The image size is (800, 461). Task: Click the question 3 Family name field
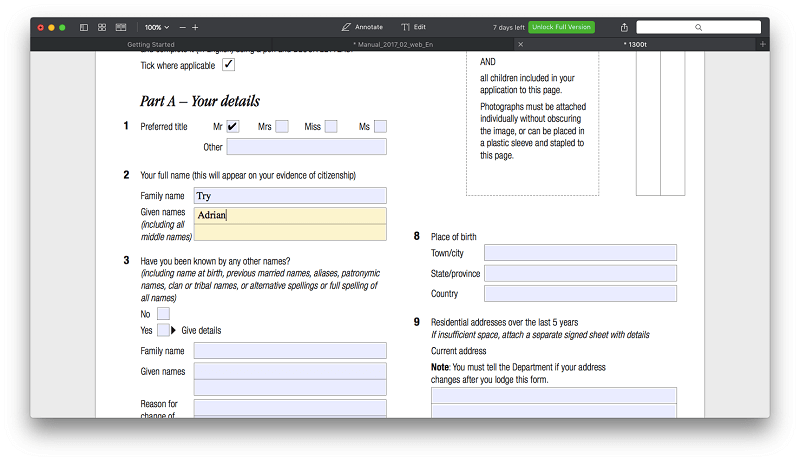tap(290, 351)
